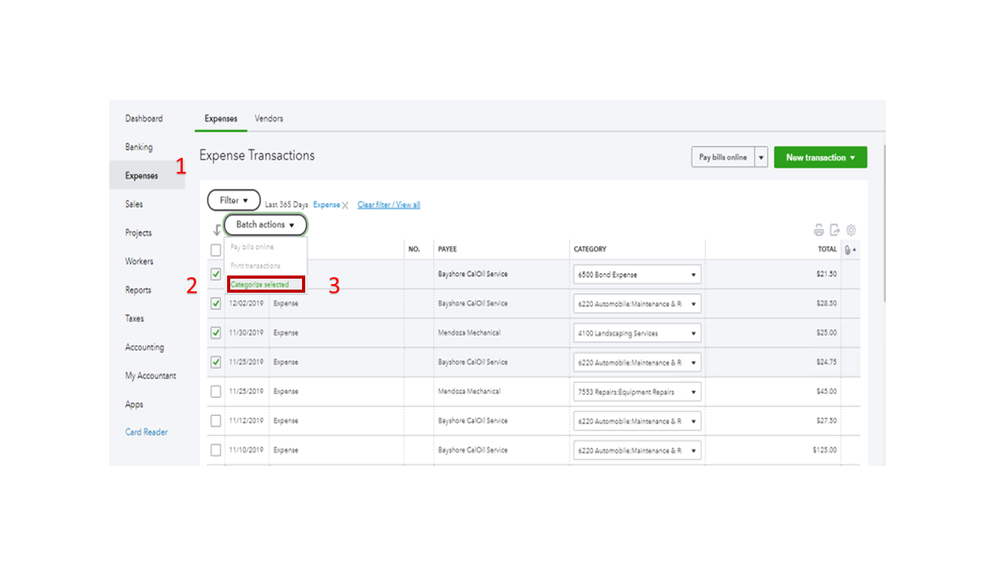
Task: Open Banking in the left navigation
Action: pyautogui.click(x=139, y=147)
